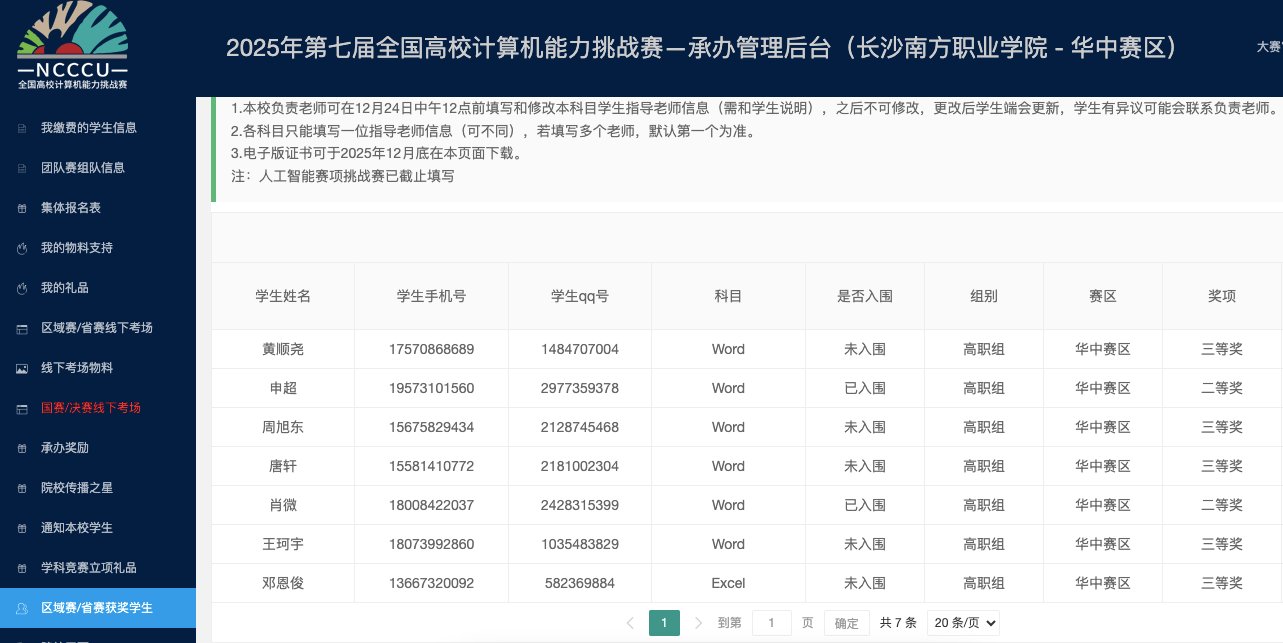Click the 学生手机号 column header

coord(431,296)
